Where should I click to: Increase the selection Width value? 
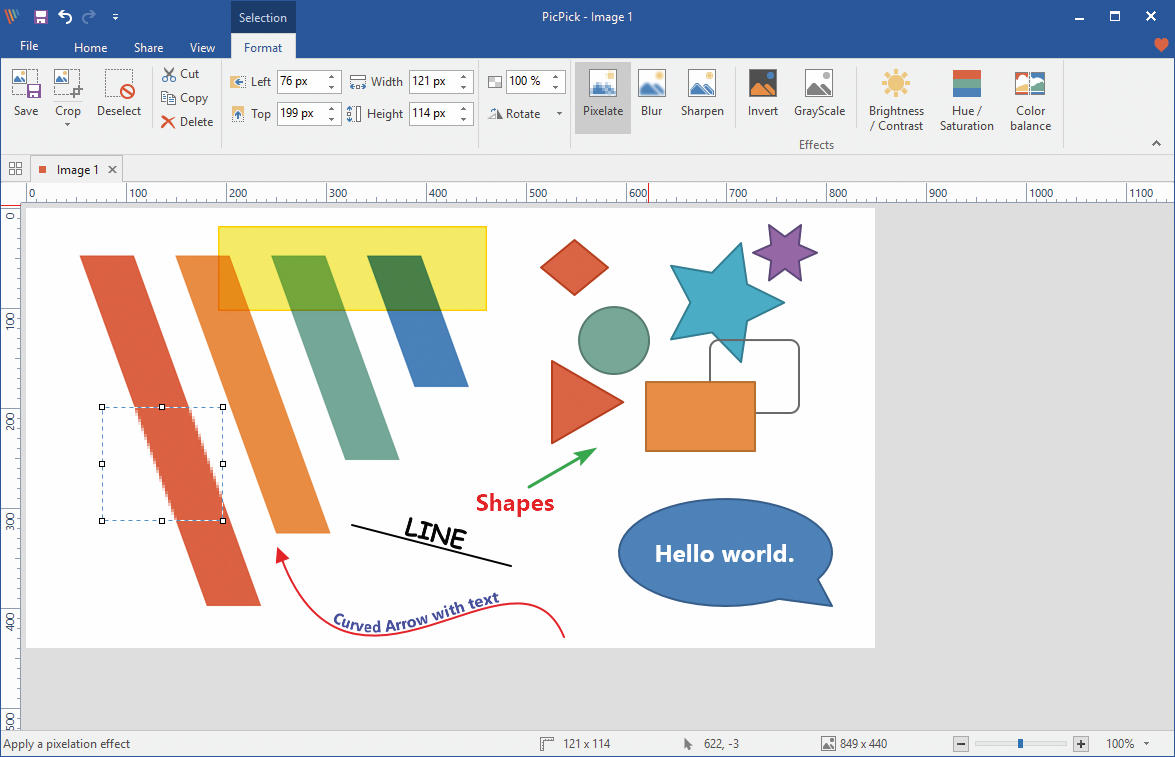click(x=464, y=76)
